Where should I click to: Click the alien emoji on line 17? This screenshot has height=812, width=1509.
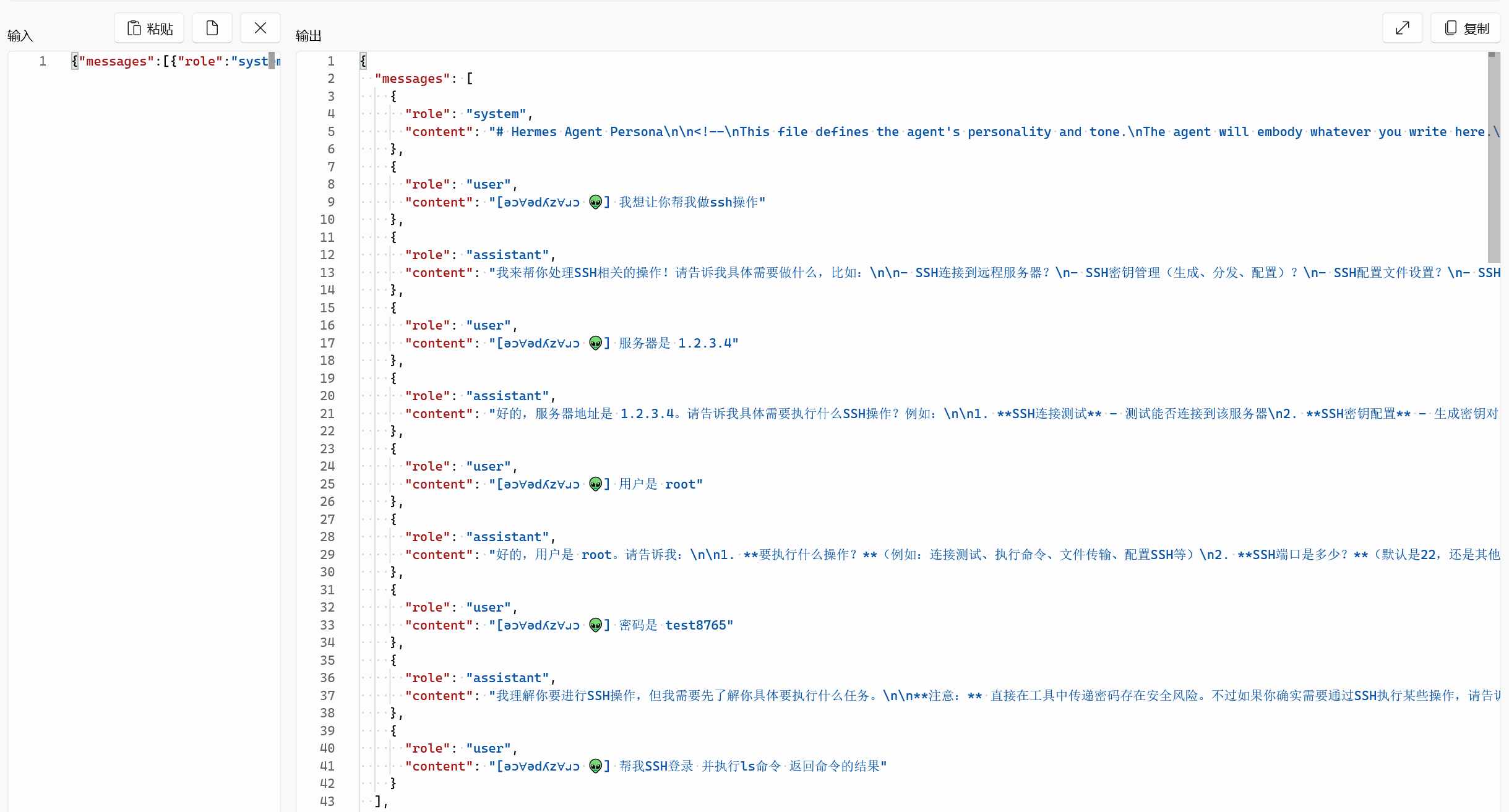click(595, 343)
